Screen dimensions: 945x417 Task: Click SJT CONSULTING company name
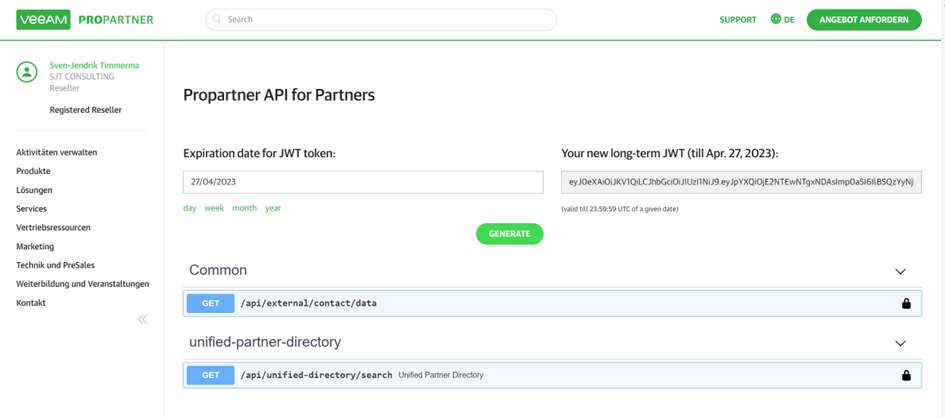pyautogui.click(x=82, y=77)
